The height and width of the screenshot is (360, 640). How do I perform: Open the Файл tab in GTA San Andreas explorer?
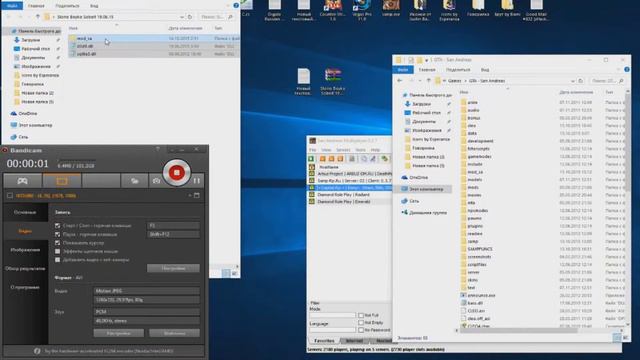tap(403, 70)
